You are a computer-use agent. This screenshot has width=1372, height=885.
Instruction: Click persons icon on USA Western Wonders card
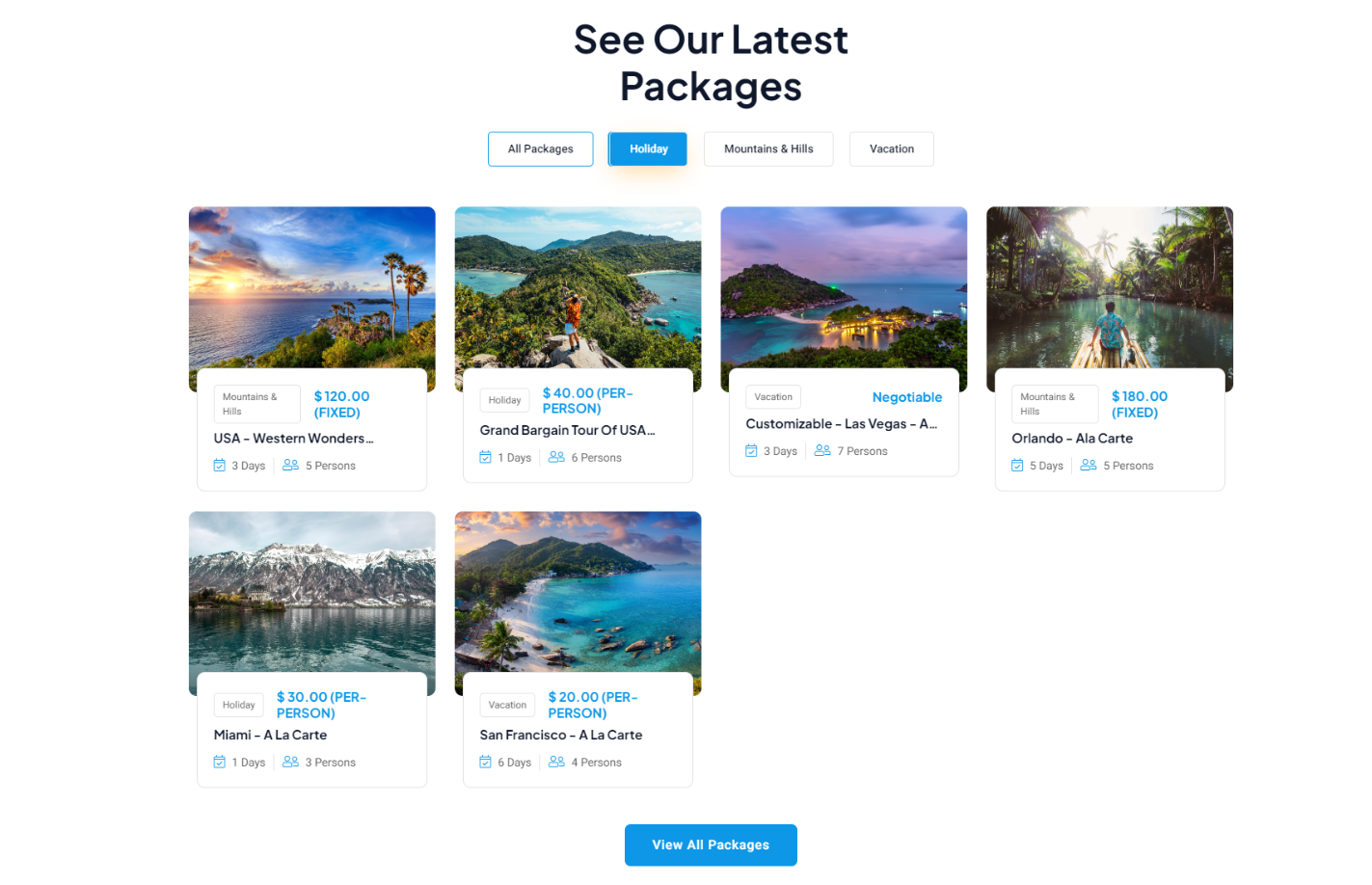coord(290,465)
